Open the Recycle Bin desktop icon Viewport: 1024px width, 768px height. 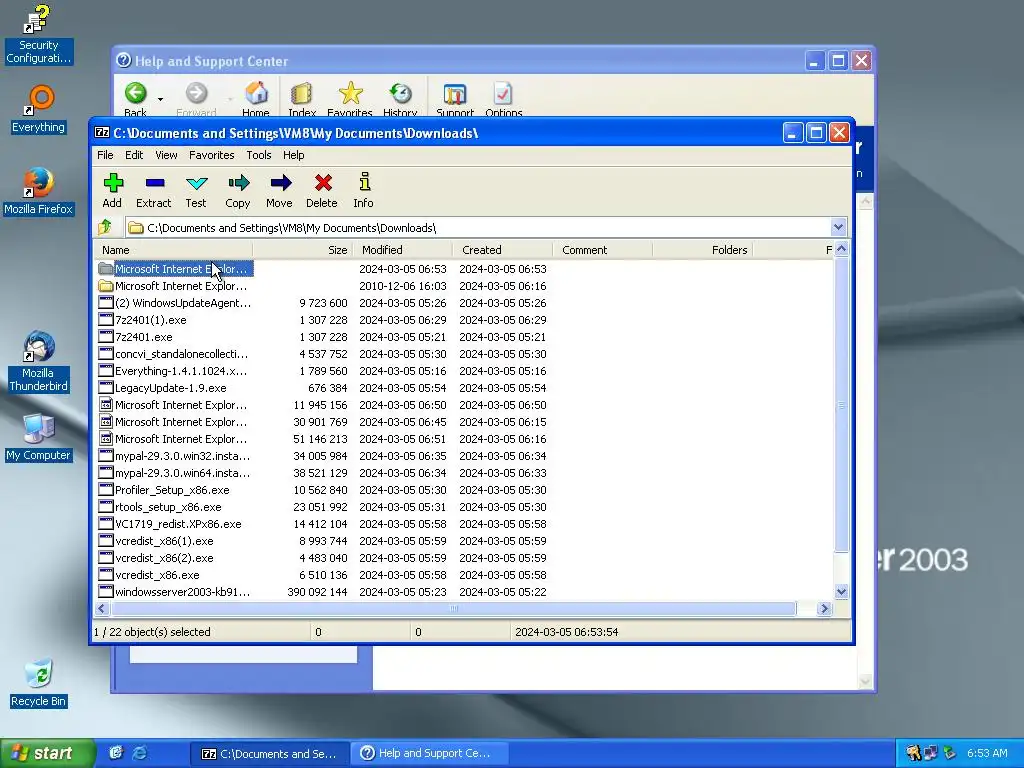click(39, 682)
